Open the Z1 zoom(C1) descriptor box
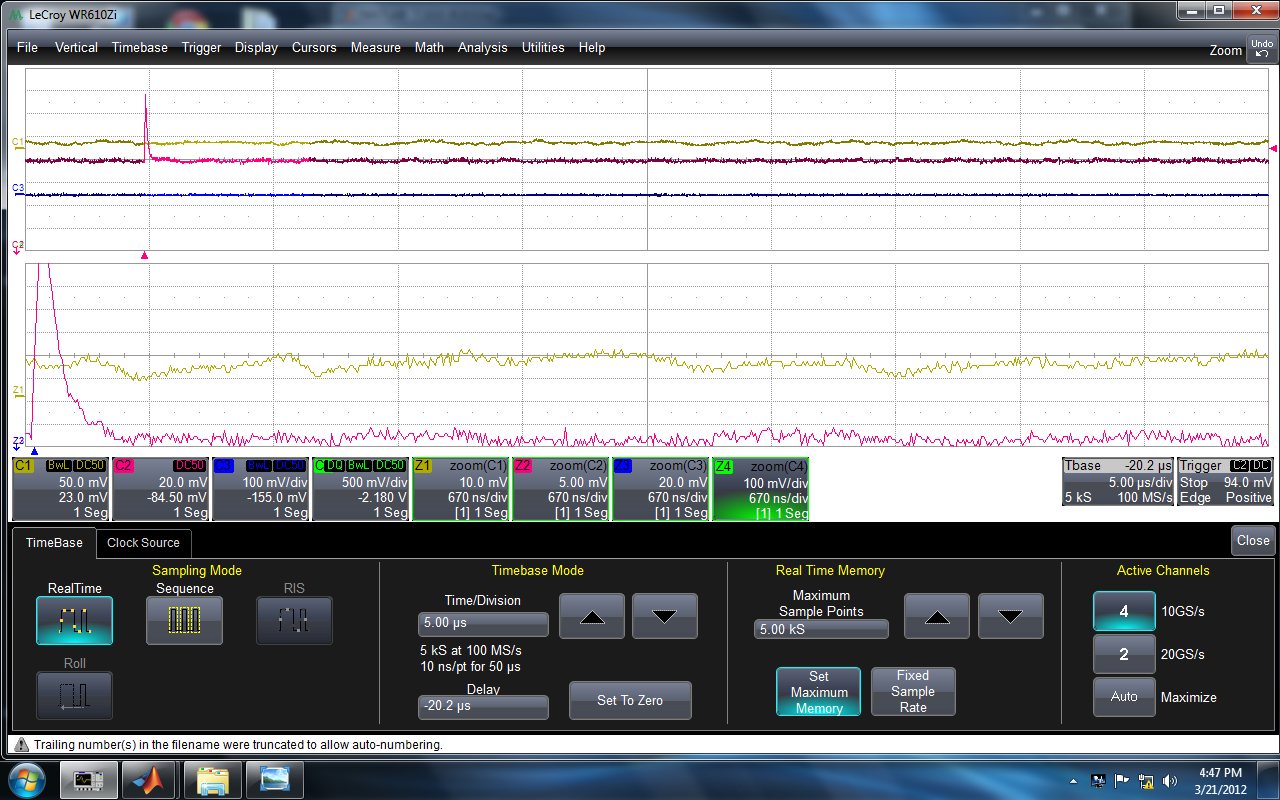Image resolution: width=1280 pixels, height=800 pixels. point(461,489)
